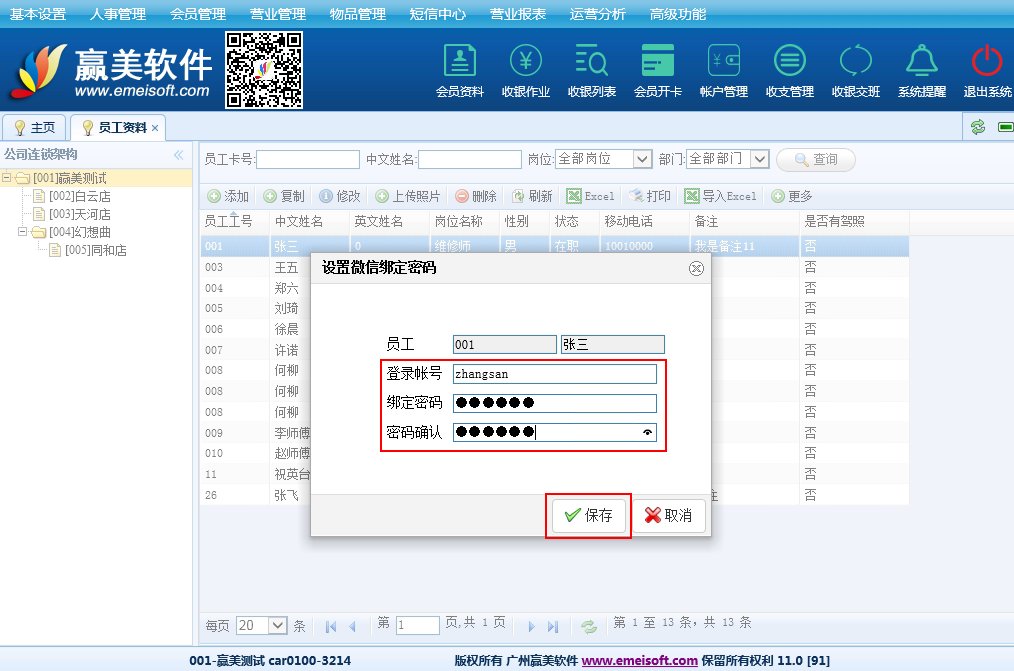Switch to the 主页 tab
This screenshot has height=671, width=1014.
(x=34, y=128)
